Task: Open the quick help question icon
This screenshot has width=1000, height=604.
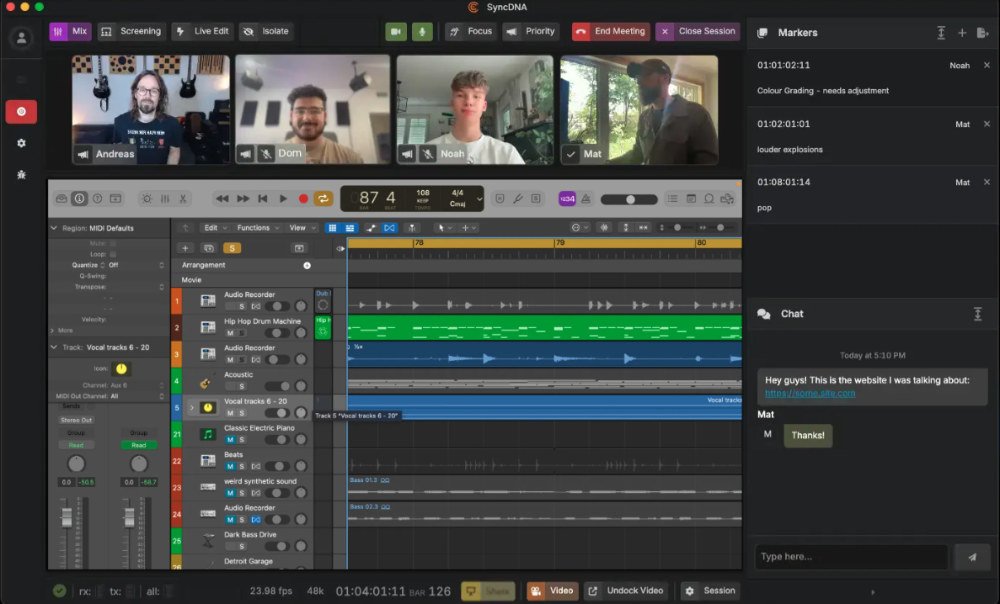Action: pyautogui.click(x=98, y=199)
